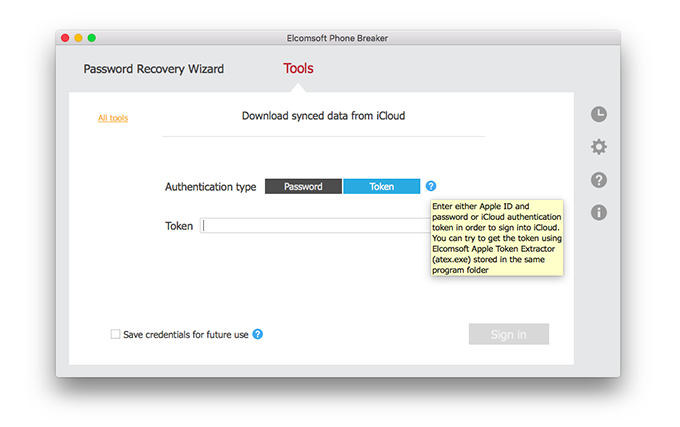Click 'Download synced data from iCloud' heading
680x427 pixels.
coord(324,116)
